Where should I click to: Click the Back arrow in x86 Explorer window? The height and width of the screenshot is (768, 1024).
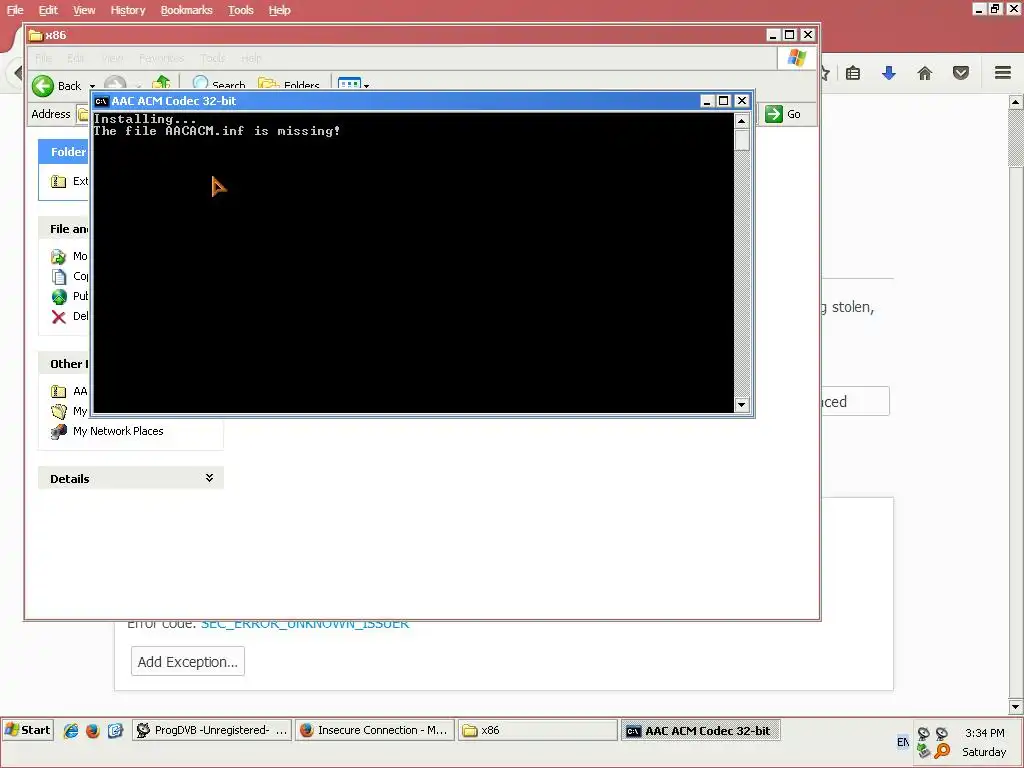click(43, 85)
